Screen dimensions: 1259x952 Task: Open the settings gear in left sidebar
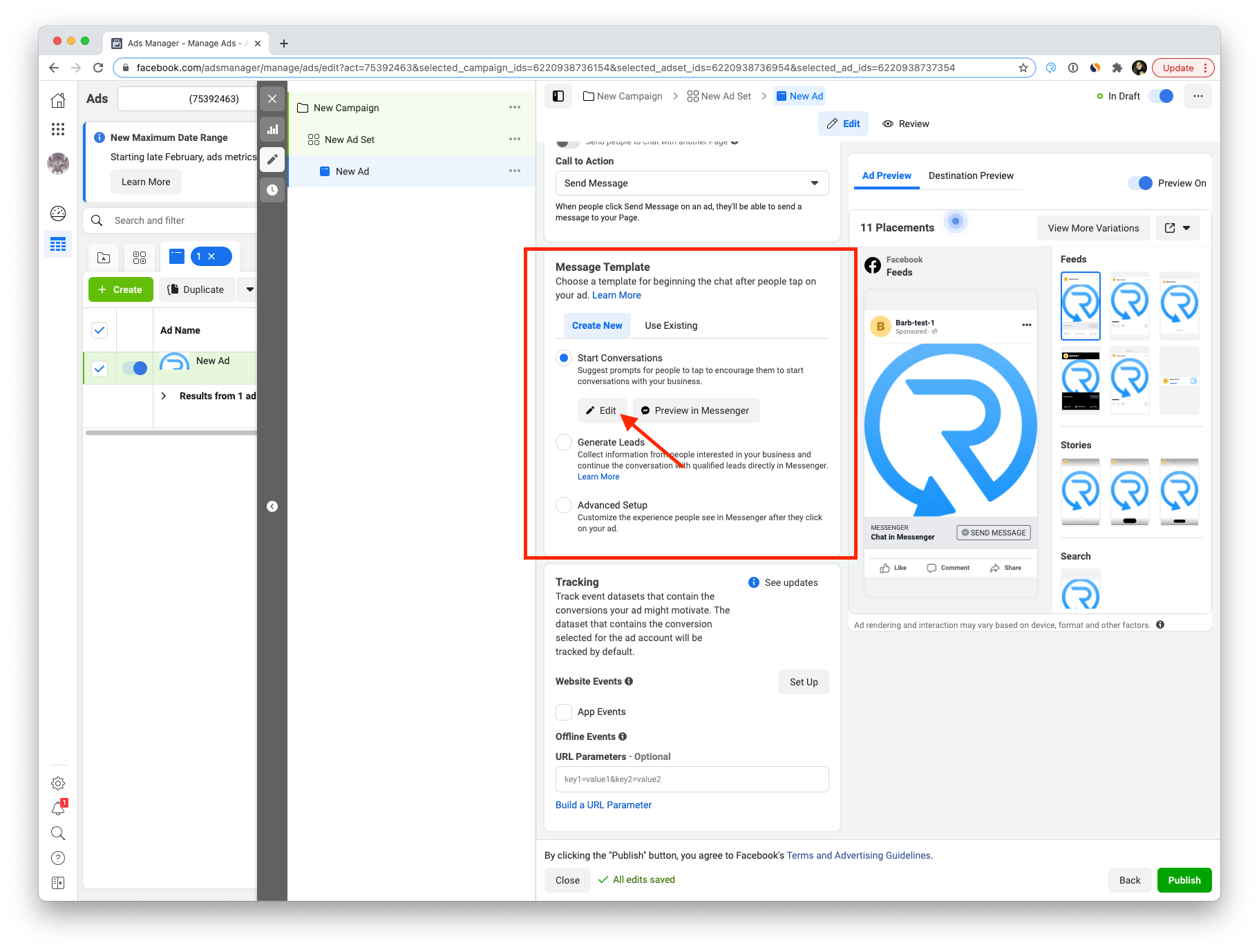(58, 783)
